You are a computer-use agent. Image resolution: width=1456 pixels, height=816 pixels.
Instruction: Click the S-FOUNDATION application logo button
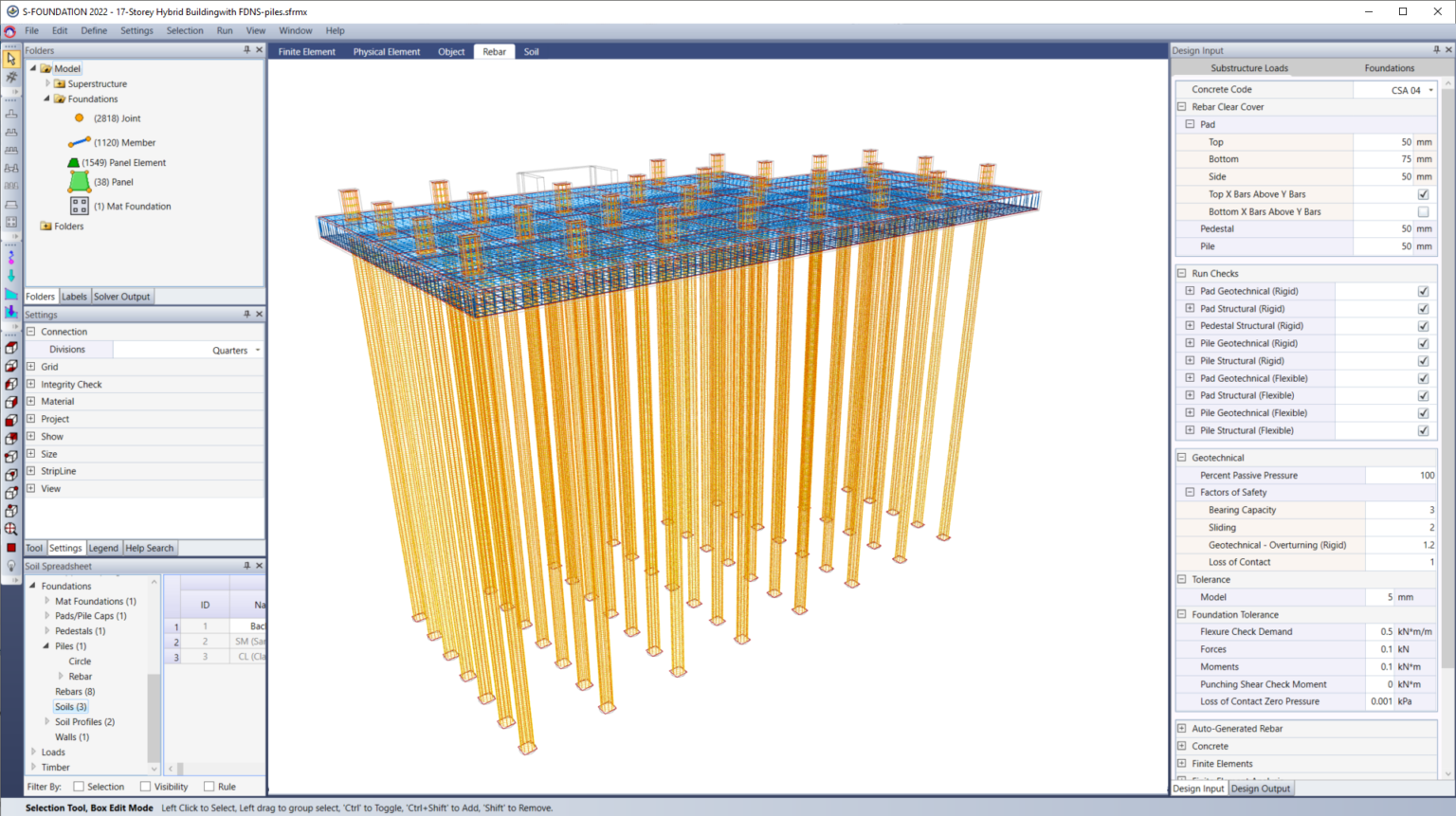(10, 31)
